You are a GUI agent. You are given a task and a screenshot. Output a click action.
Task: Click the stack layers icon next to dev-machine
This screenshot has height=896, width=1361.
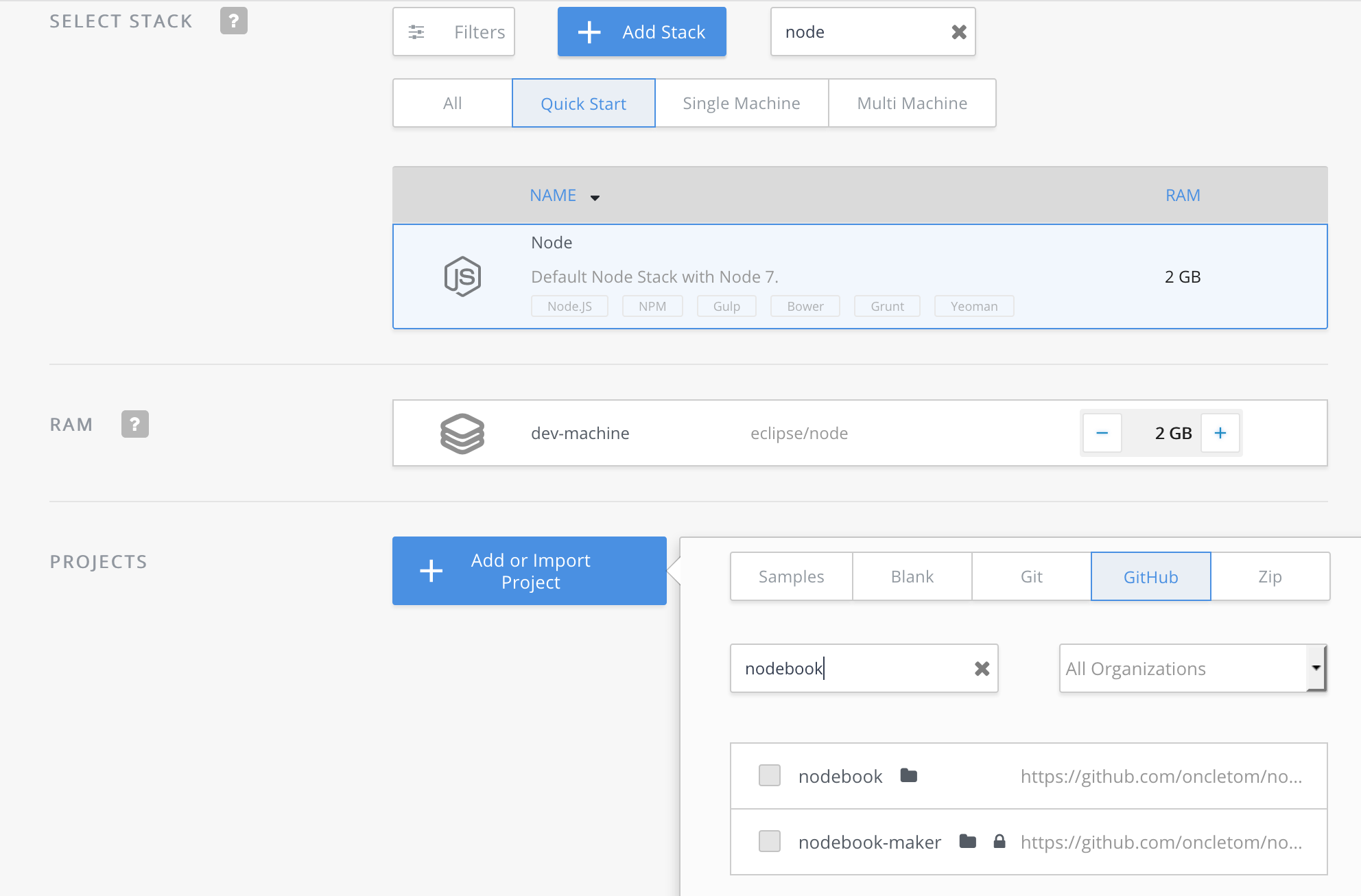(462, 432)
